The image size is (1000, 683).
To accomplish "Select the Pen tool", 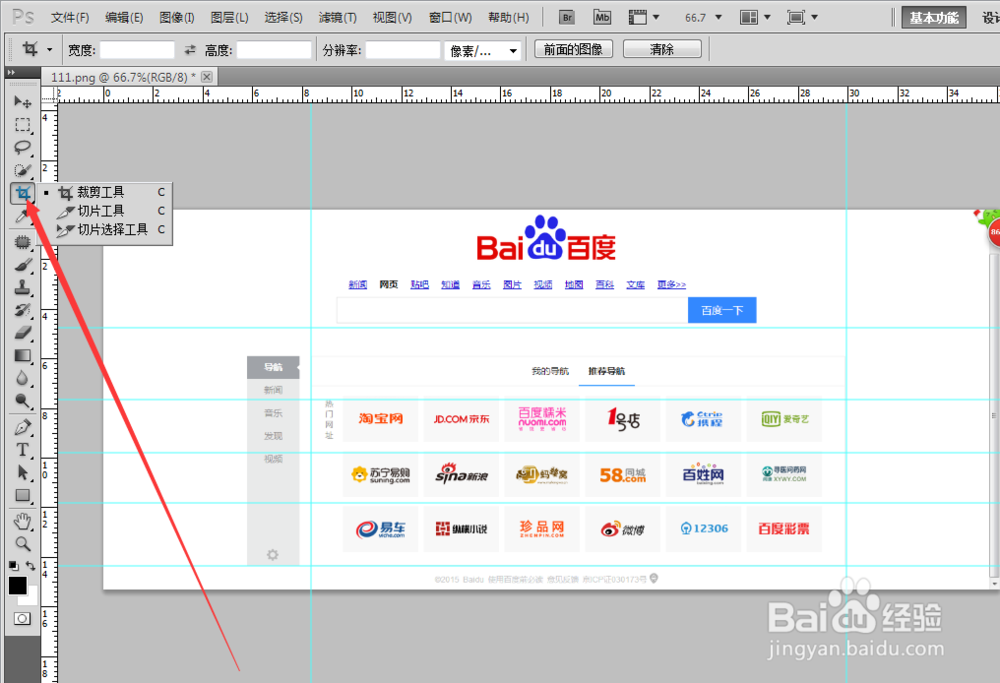I will click(22, 427).
